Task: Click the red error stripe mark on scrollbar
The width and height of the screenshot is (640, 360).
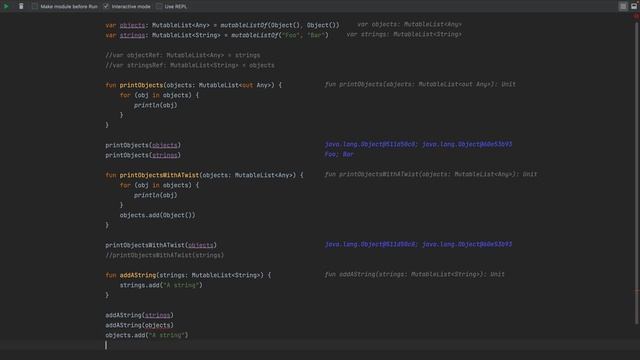Action: (x=636, y=291)
